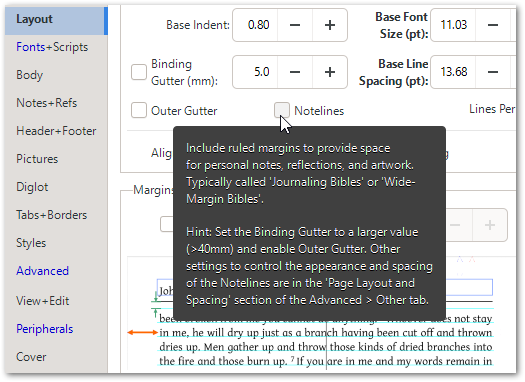
Task: Edit the Base Line Spacing field 13.68
Action: tap(453, 72)
